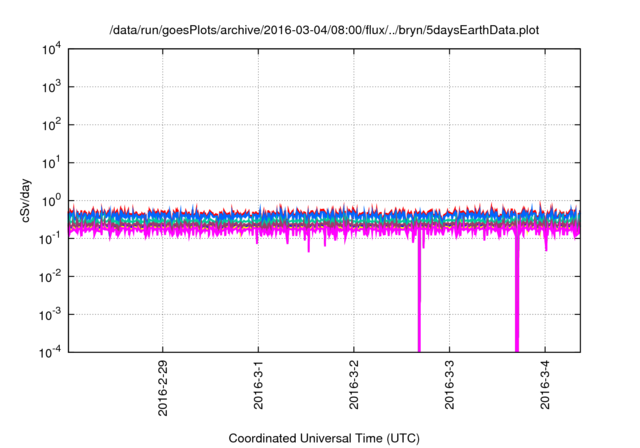
Task: Click the 2016-3-4 date tick label
Action: [x=545, y=385]
